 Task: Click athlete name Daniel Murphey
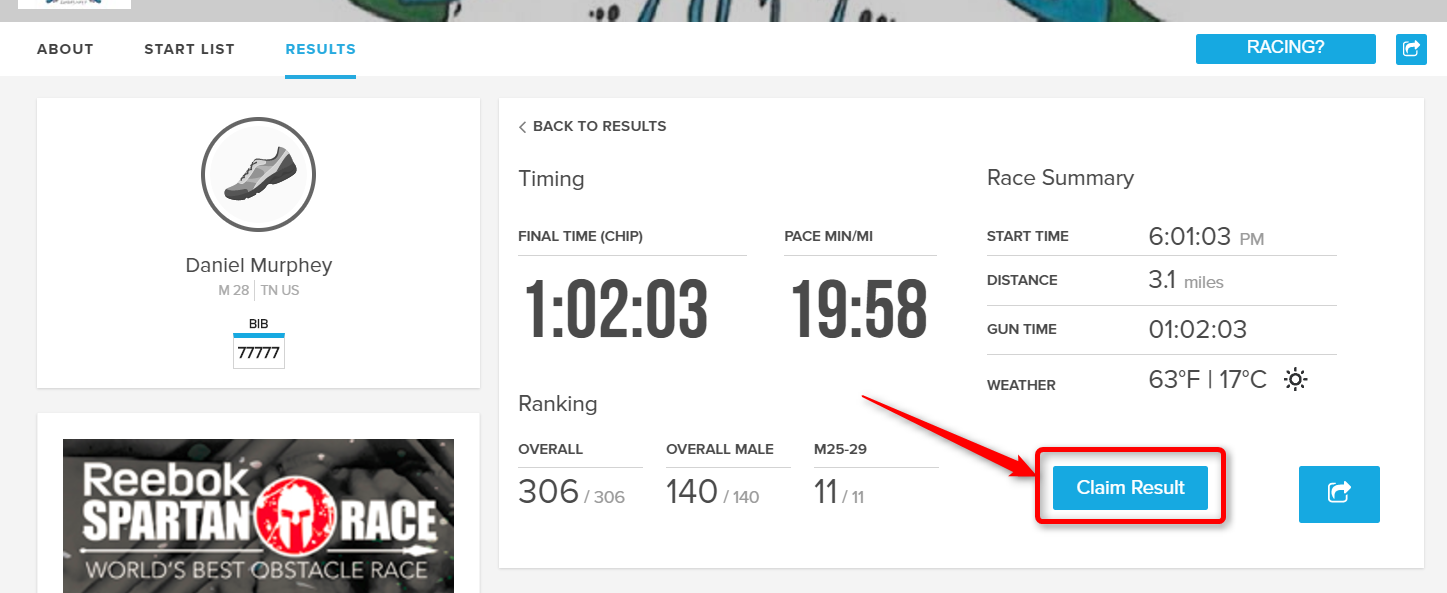[x=258, y=266]
